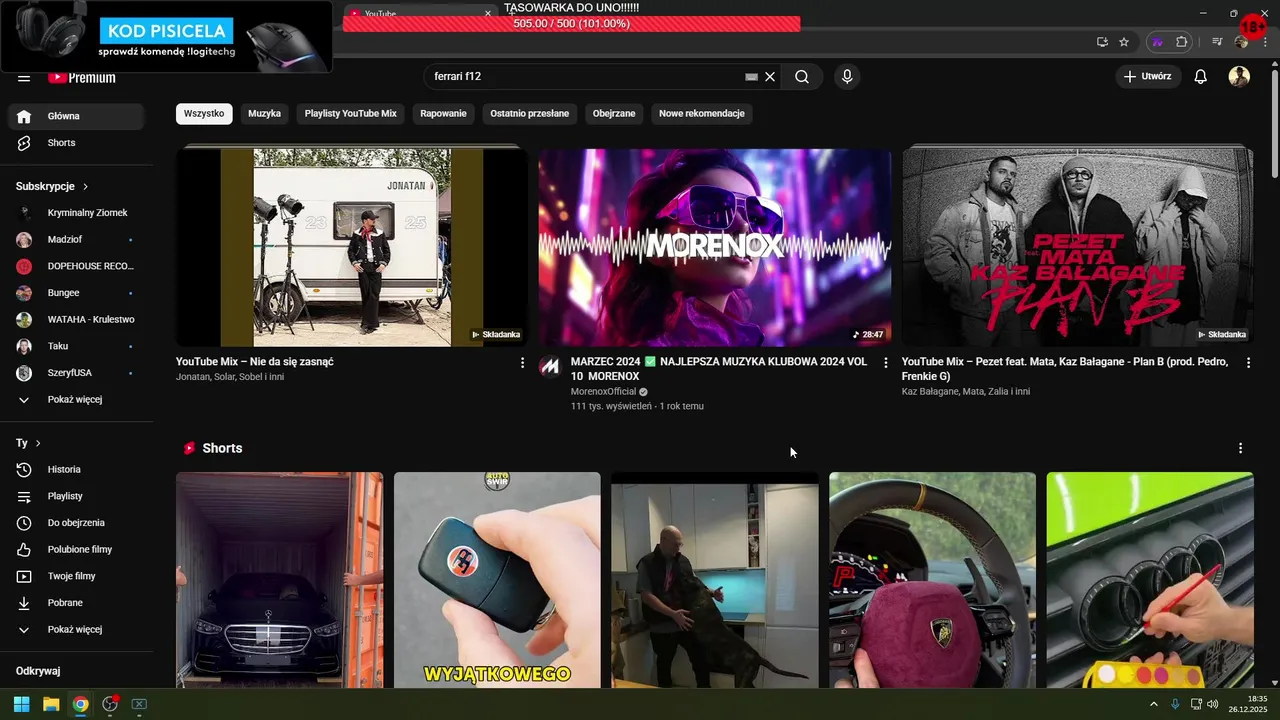This screenshot has height=720, width=1280.
Task: Open Shorts shelf options menu
Action: coord(1241,448)
